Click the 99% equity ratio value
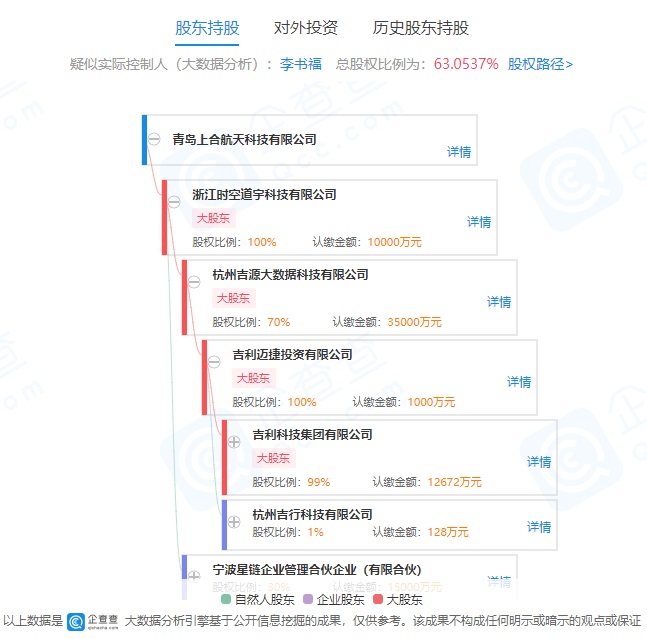This screenshot has height=639, width=647. coord(319,482)
